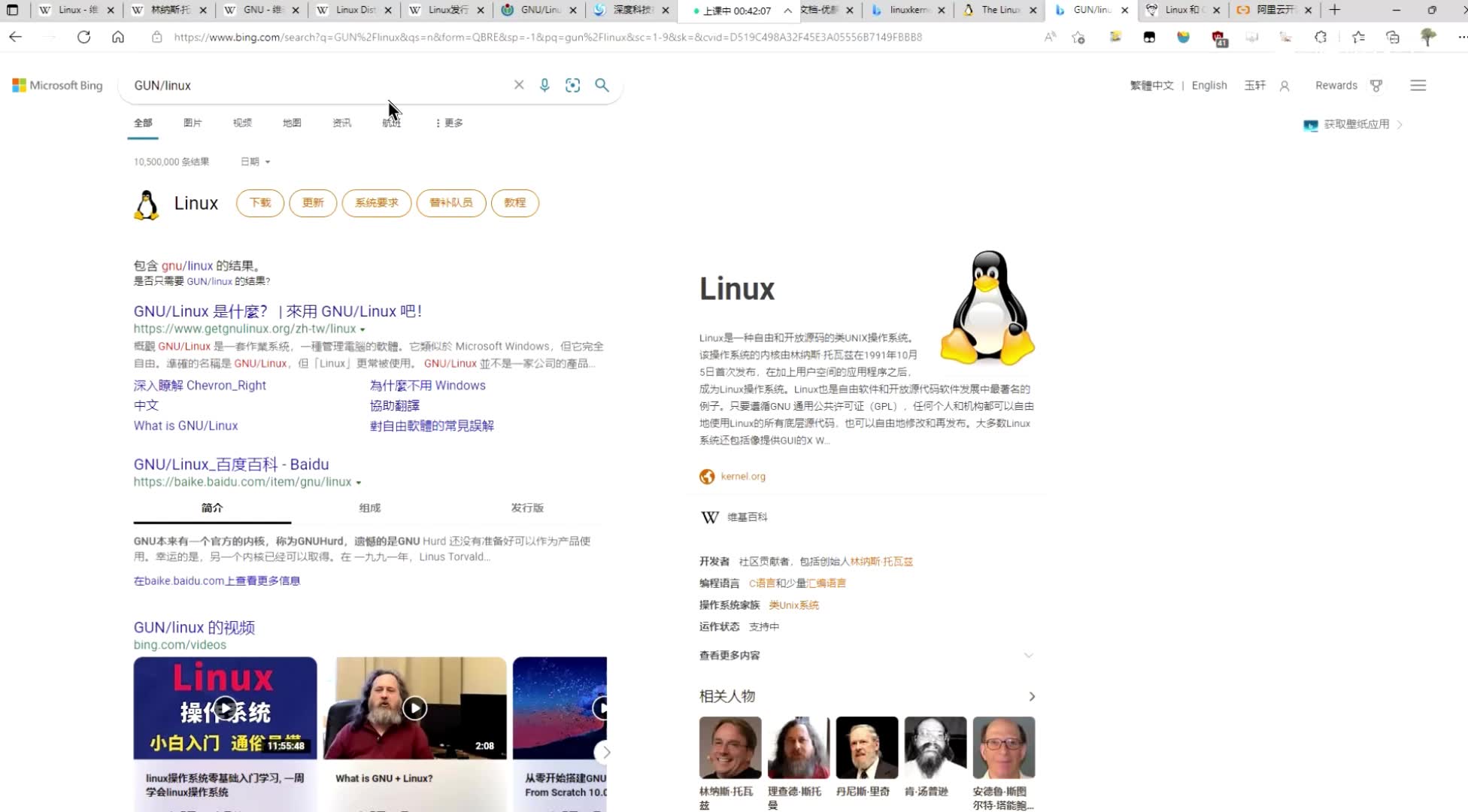
Task: Open the Favorites list icon
Action: click(1358, 37)
